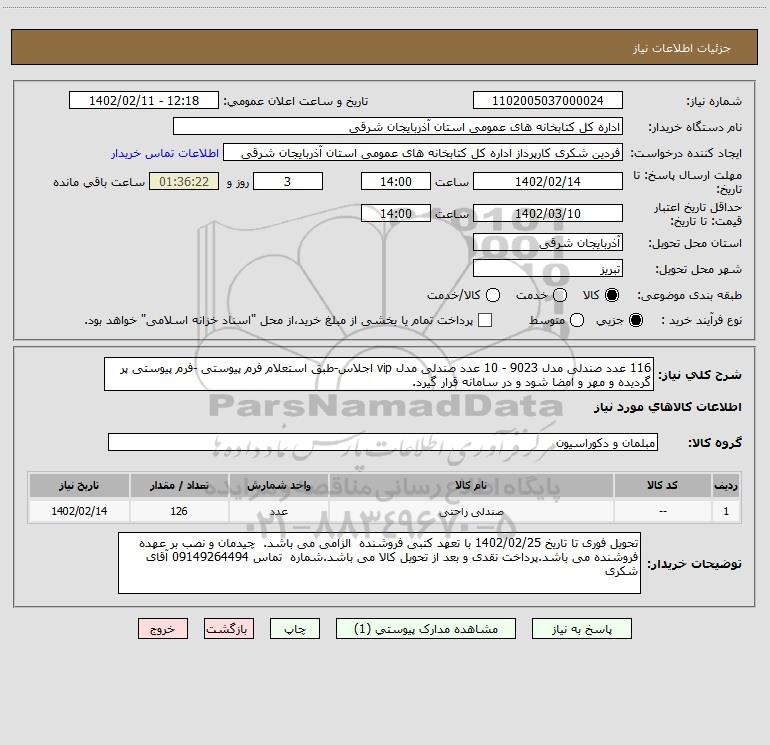770x745 pixels.
Task: Select the خدمت radio button
Action: tap(560, 295)
